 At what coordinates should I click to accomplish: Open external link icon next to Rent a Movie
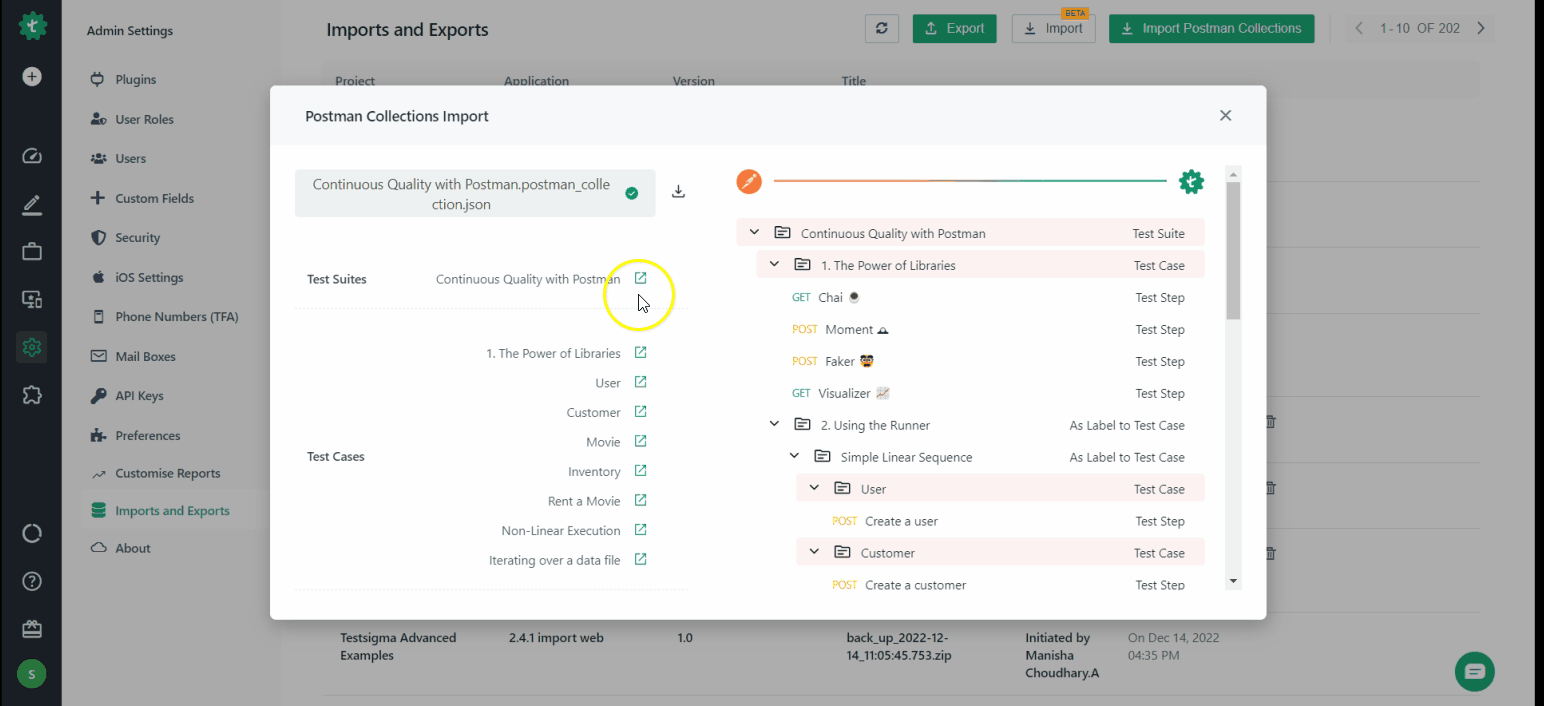[x=641, y=500]
